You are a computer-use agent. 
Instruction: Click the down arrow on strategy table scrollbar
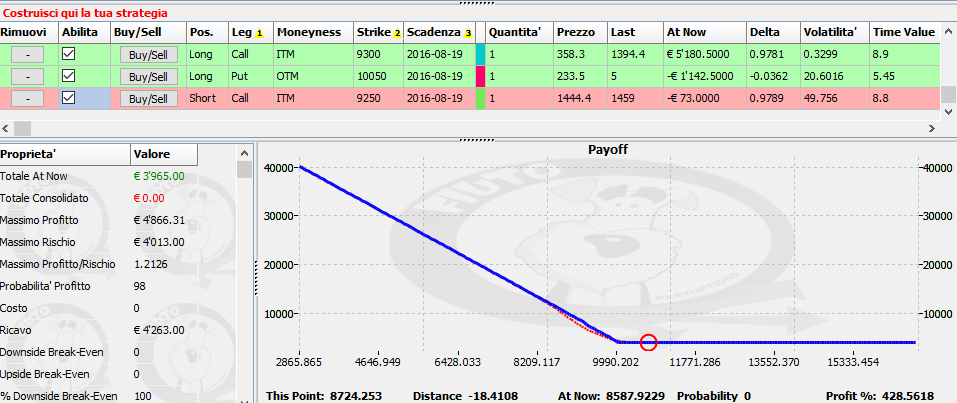[x=948, y=112]
